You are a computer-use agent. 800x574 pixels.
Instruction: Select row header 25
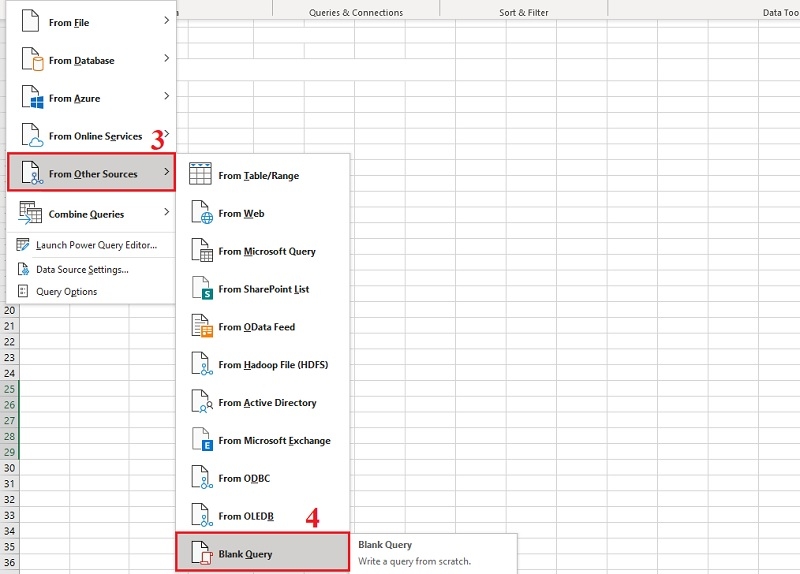[x=10, y=389]
